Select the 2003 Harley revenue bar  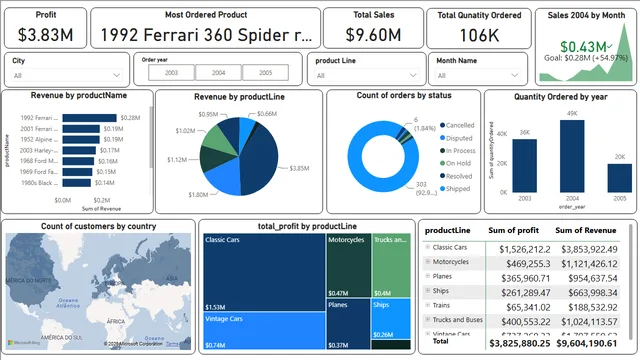coord(79,150)
